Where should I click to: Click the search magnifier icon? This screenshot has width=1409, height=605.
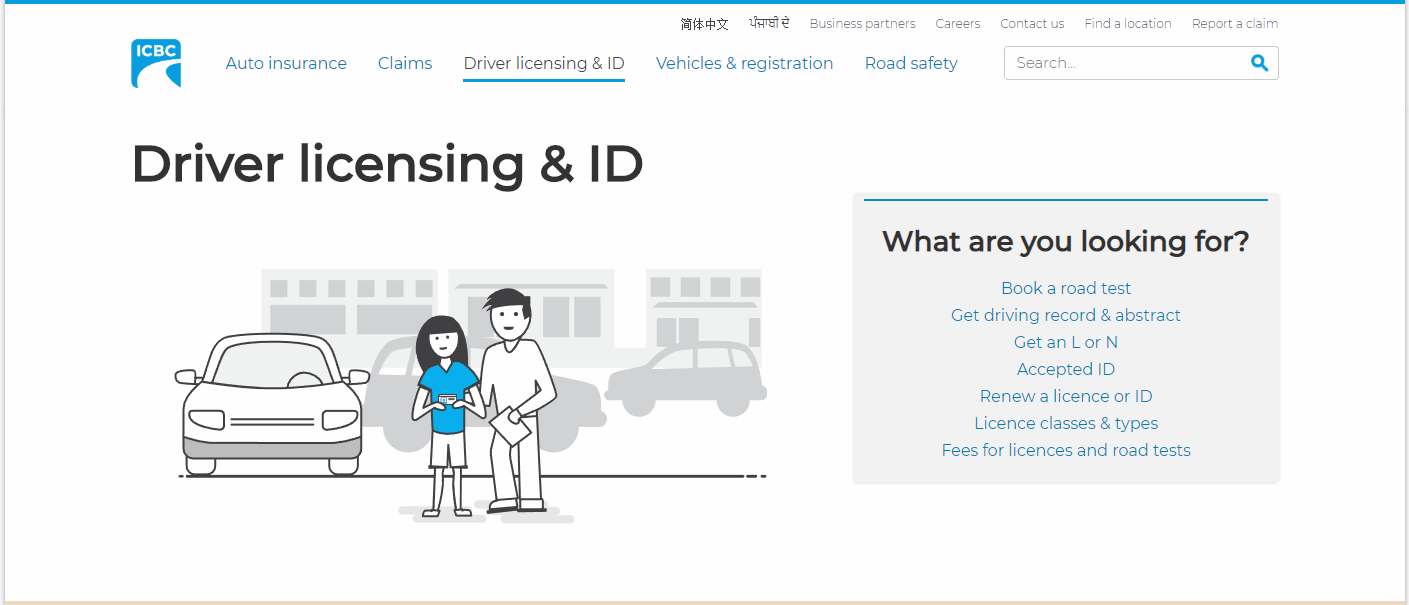pyautogui.click(x=1259, y=63)
